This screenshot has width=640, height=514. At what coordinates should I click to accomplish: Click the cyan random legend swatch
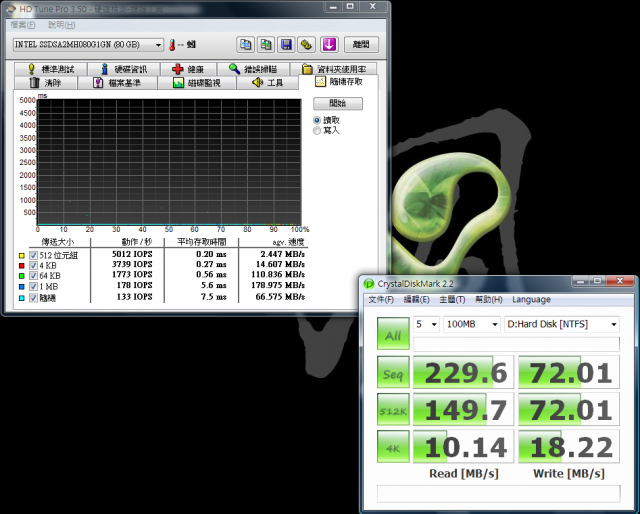click(22, 298)
